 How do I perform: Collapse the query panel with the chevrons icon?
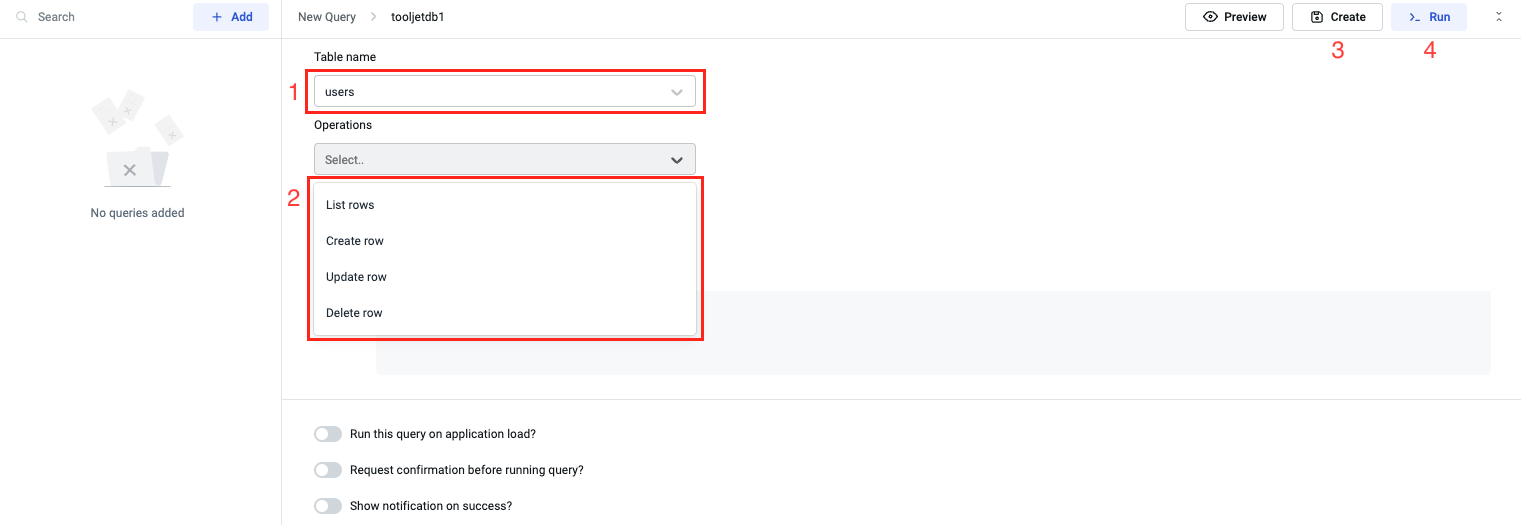(1498, 17)
